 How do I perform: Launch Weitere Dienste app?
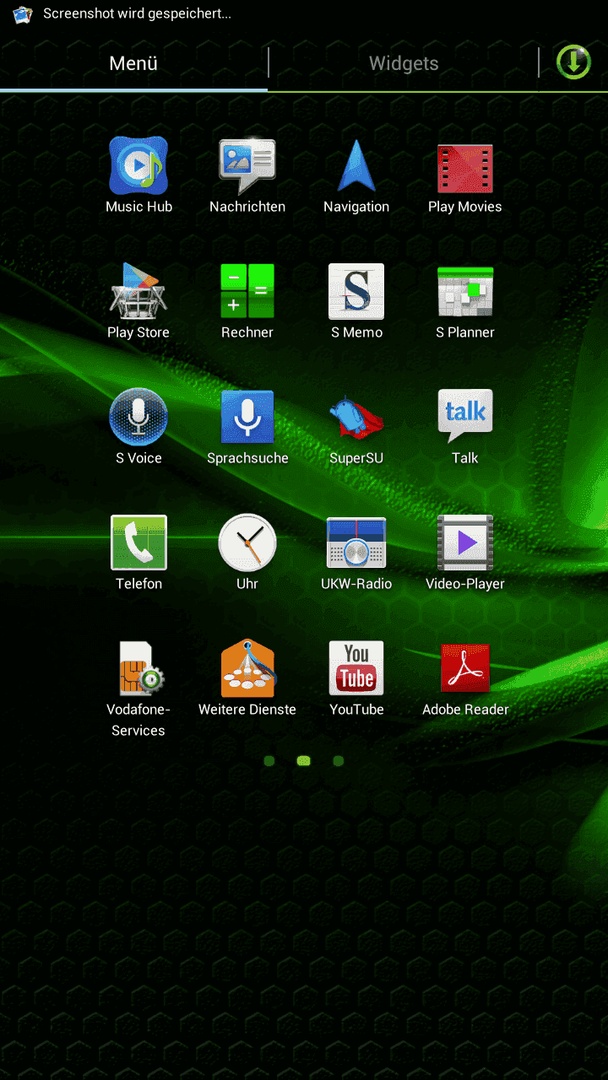(247, 668)
